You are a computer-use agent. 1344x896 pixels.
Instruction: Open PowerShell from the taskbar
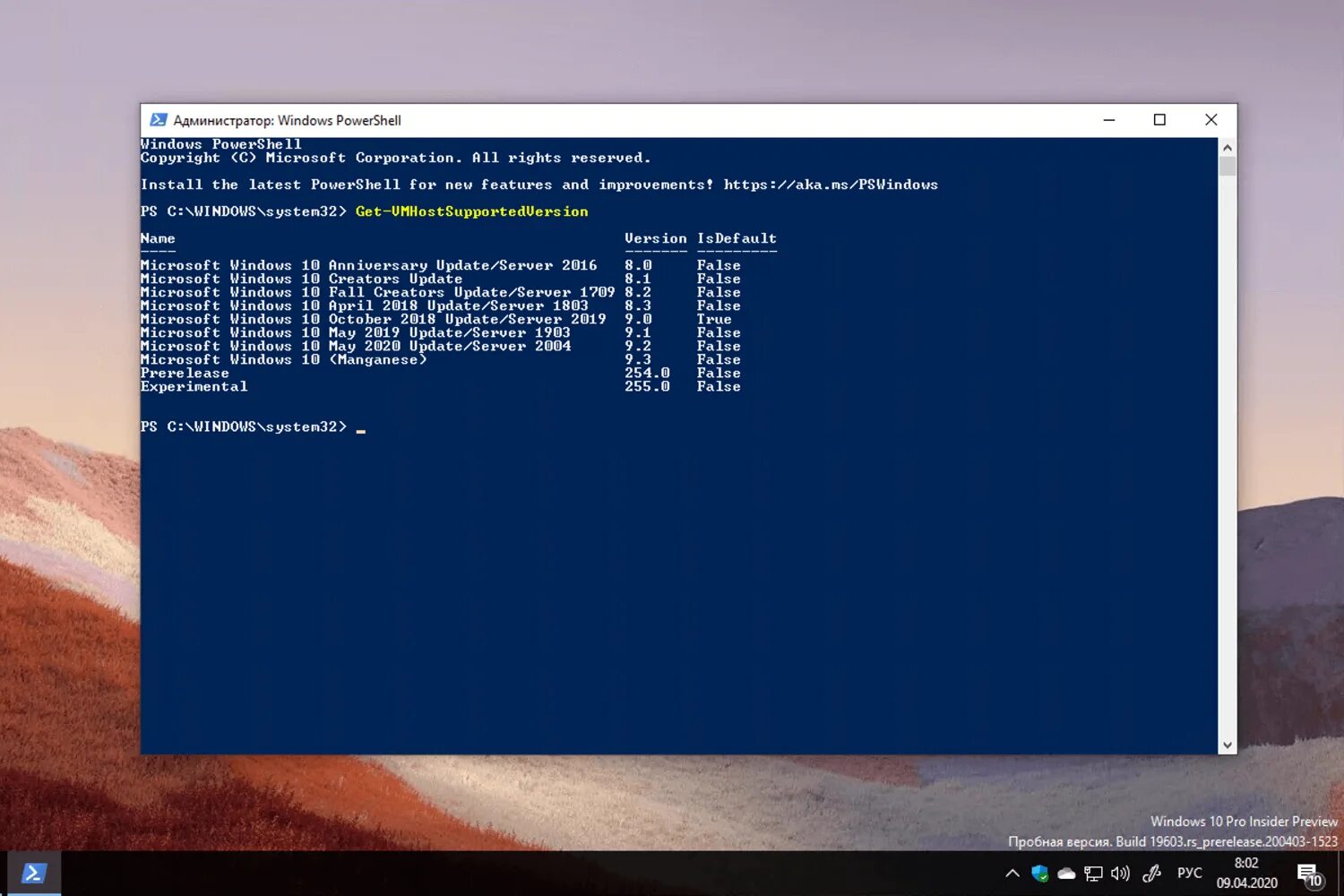click(34, 873)
